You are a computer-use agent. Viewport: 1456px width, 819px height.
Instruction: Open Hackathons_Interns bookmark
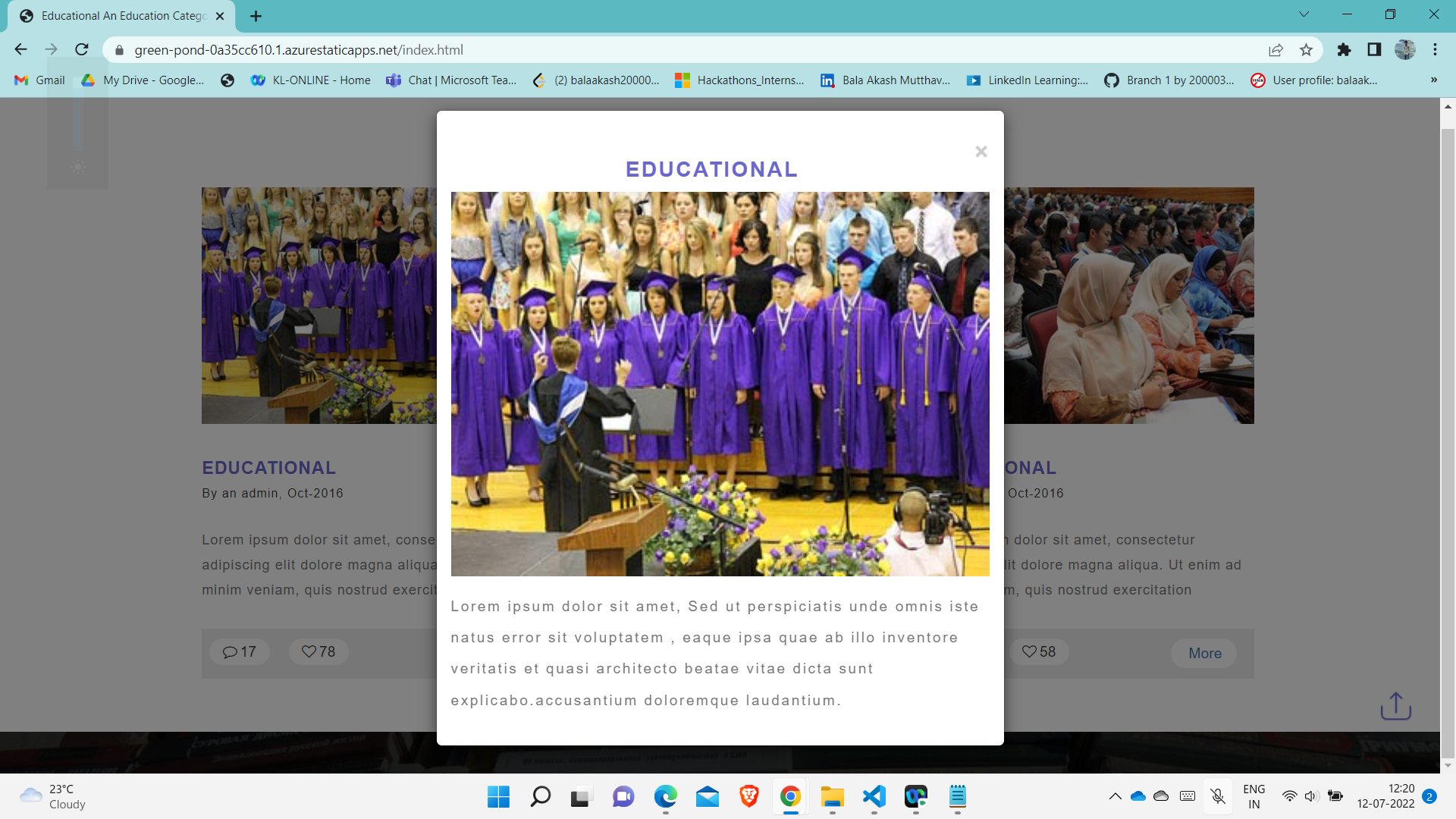(740, 80)
